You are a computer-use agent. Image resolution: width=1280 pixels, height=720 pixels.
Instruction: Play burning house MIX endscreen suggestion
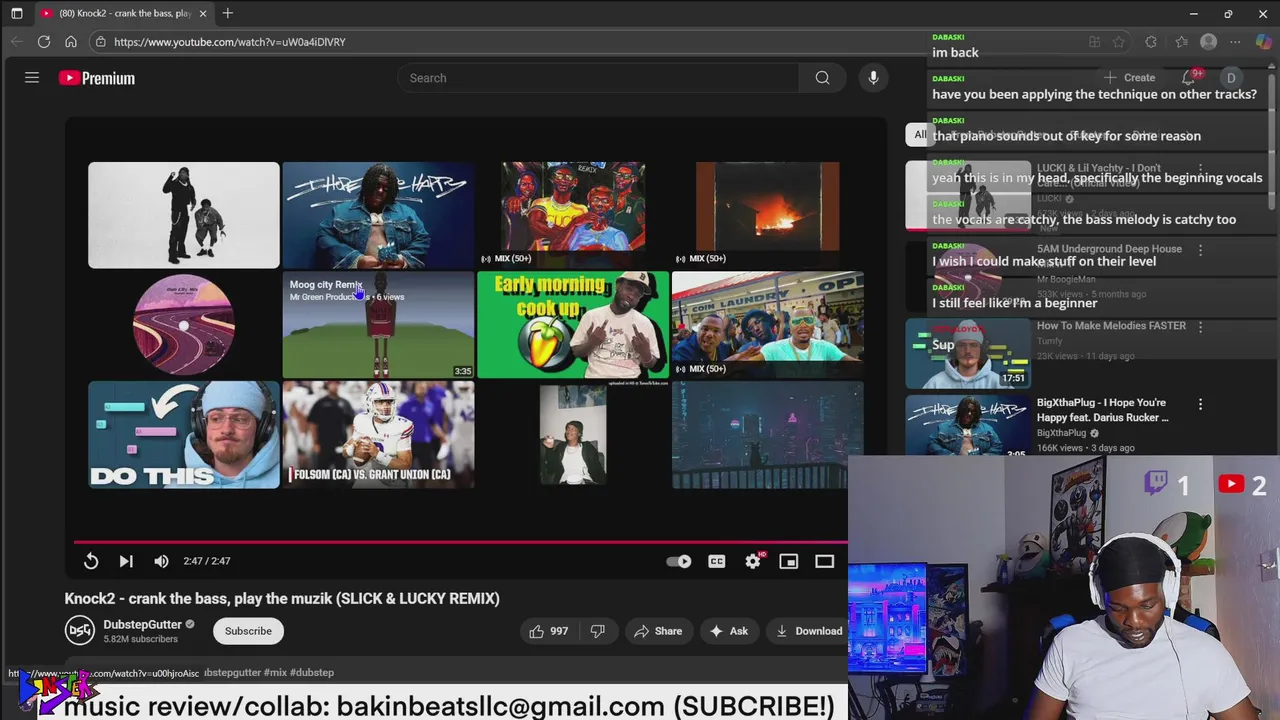(x=767, y=215)
